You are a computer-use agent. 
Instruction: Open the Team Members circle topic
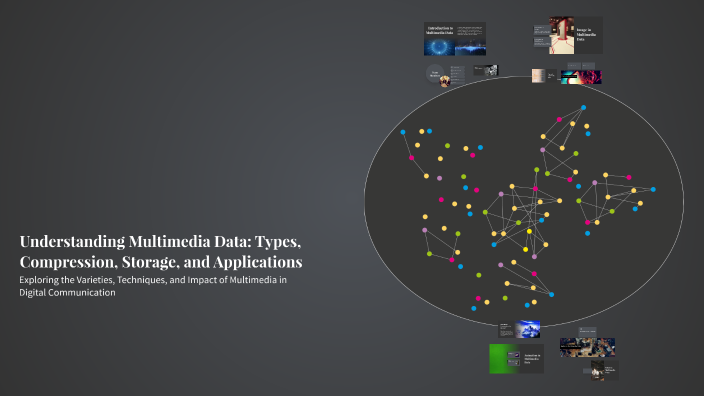pyautogui.click(x=435, y=74)
